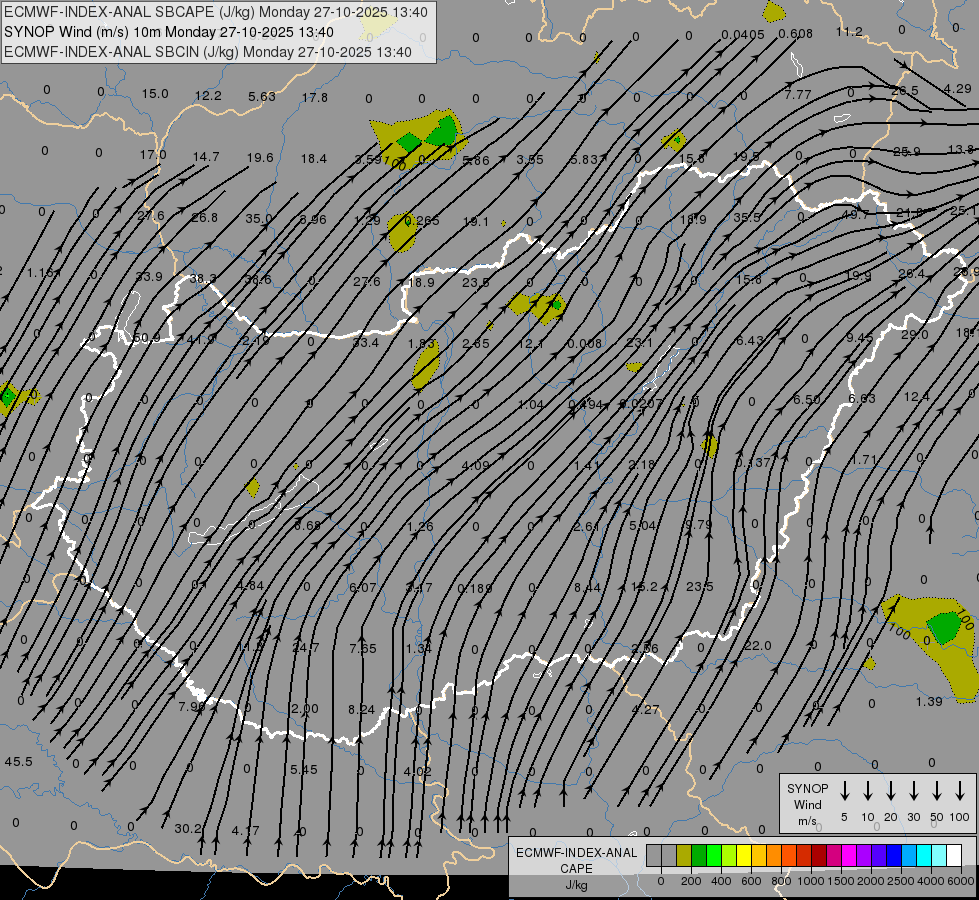Click the wind arrow above 50 m/s
979x900 pixels.
point(937,791)
